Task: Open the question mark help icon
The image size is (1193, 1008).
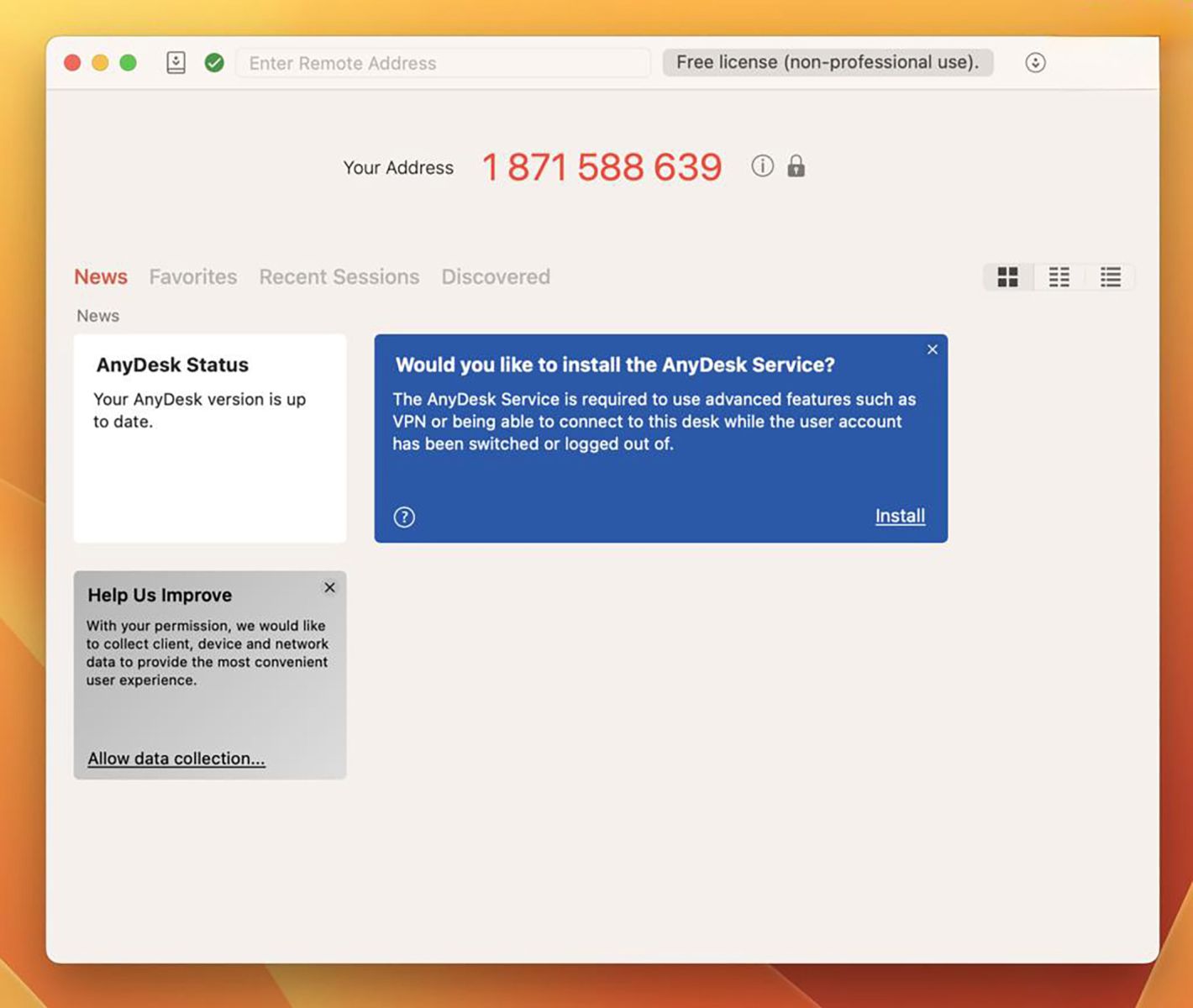Action: [x=404, y=517]
